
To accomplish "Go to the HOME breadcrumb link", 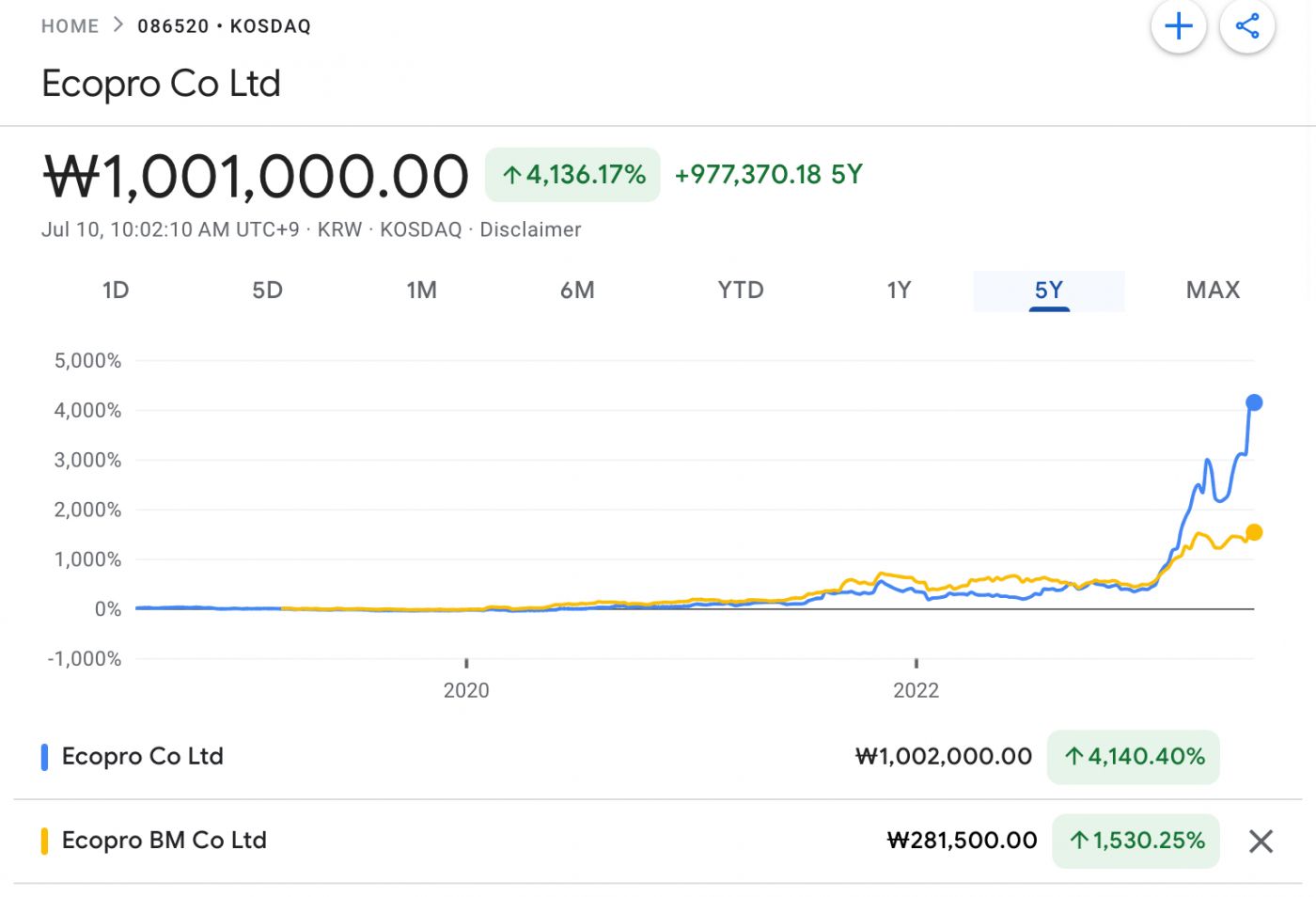I will click(70, 26).
